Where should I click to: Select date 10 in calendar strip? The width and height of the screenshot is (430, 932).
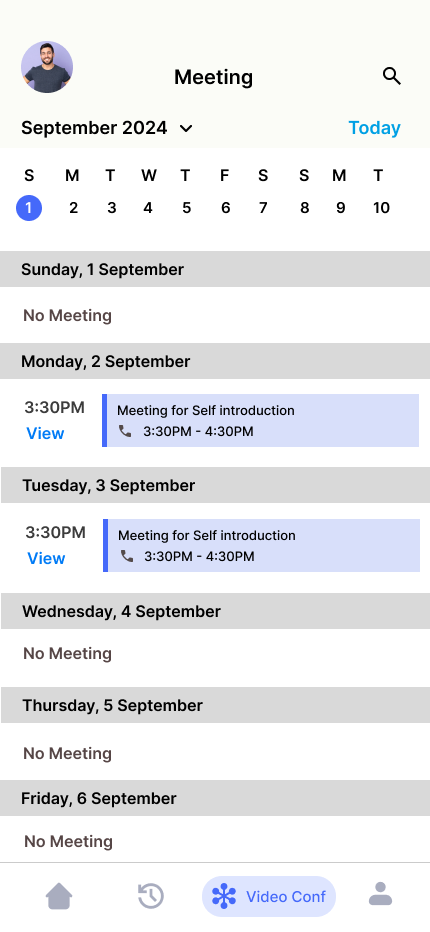[x=381, y=208]
